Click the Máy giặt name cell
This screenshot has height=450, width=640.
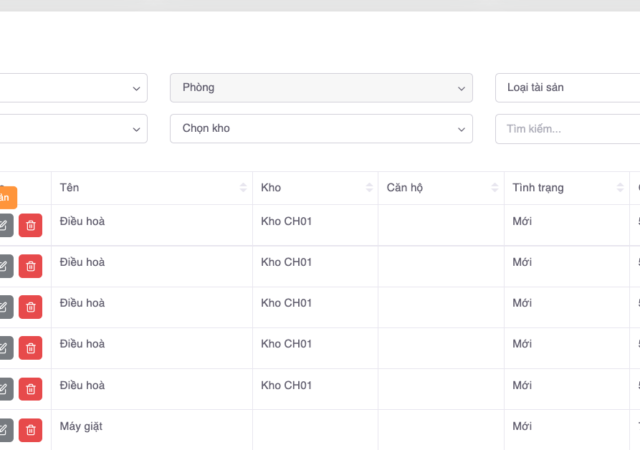[82, 426]
